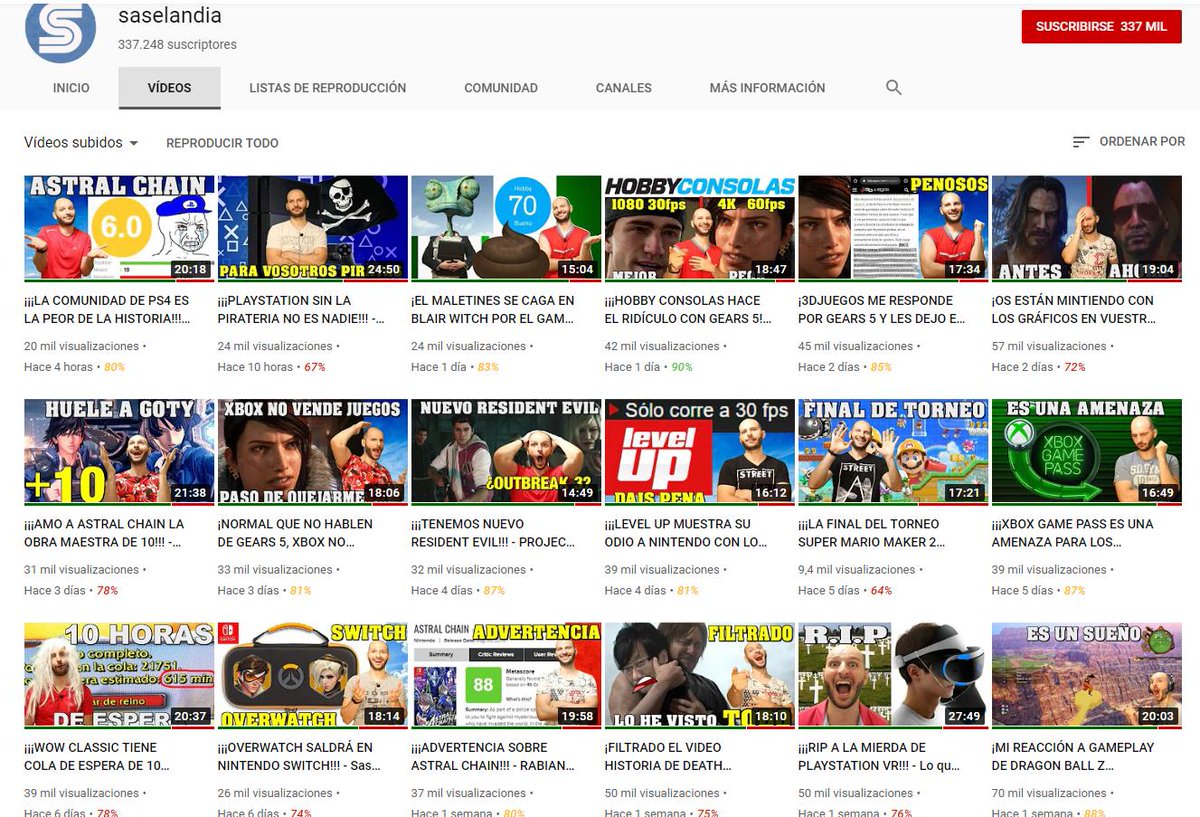The width and height of the screenshot is (1200, 817).
Task: Click title HOBBY CONSOLAS HACE EL RIDÍCULO
Action: point(688,309)
